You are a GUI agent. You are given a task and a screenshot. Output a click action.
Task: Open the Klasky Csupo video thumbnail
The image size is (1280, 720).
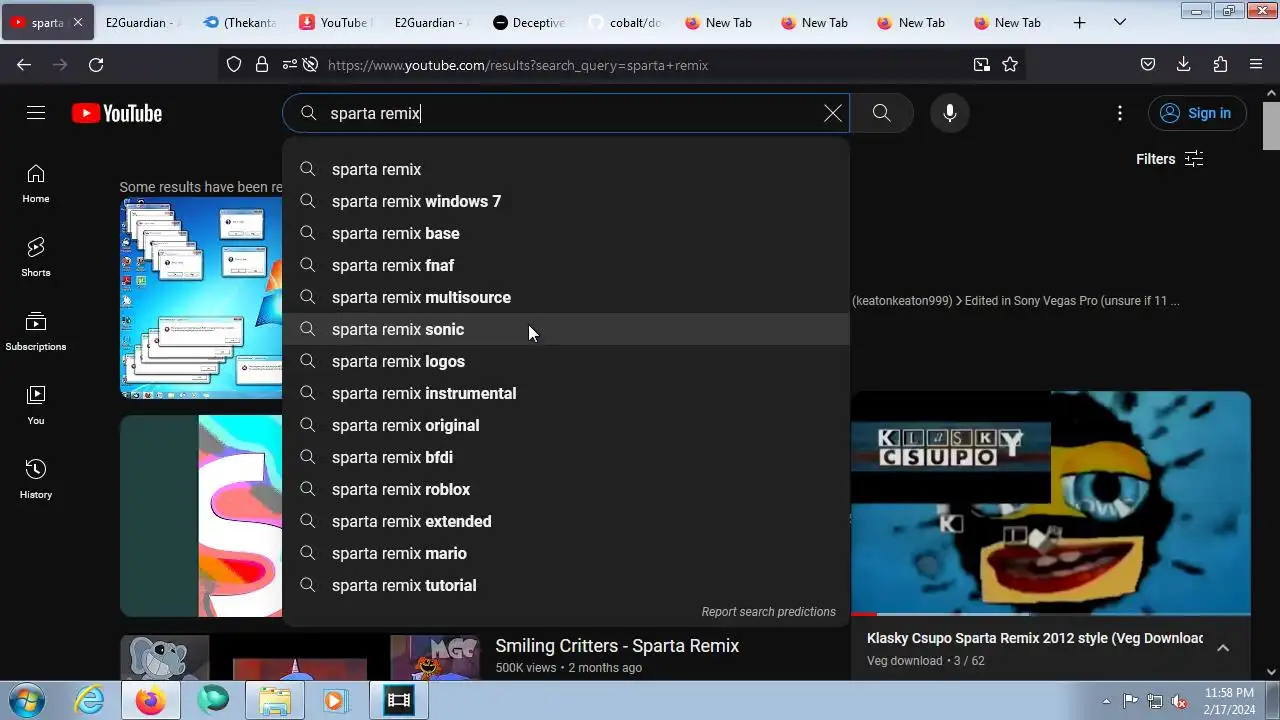[x=1051, y=503]
